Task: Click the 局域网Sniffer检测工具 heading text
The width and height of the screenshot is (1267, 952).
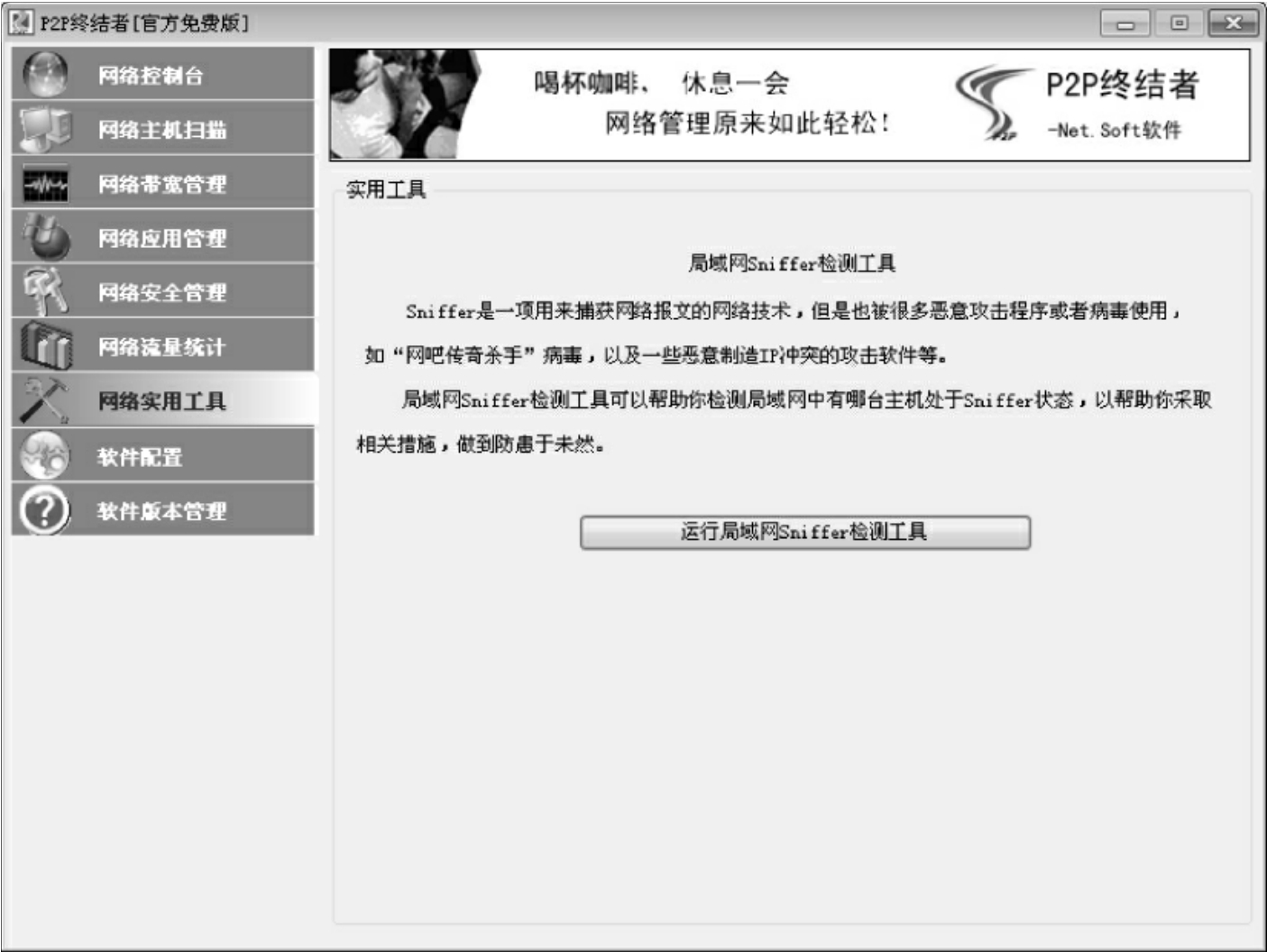Action: [792, 263]
